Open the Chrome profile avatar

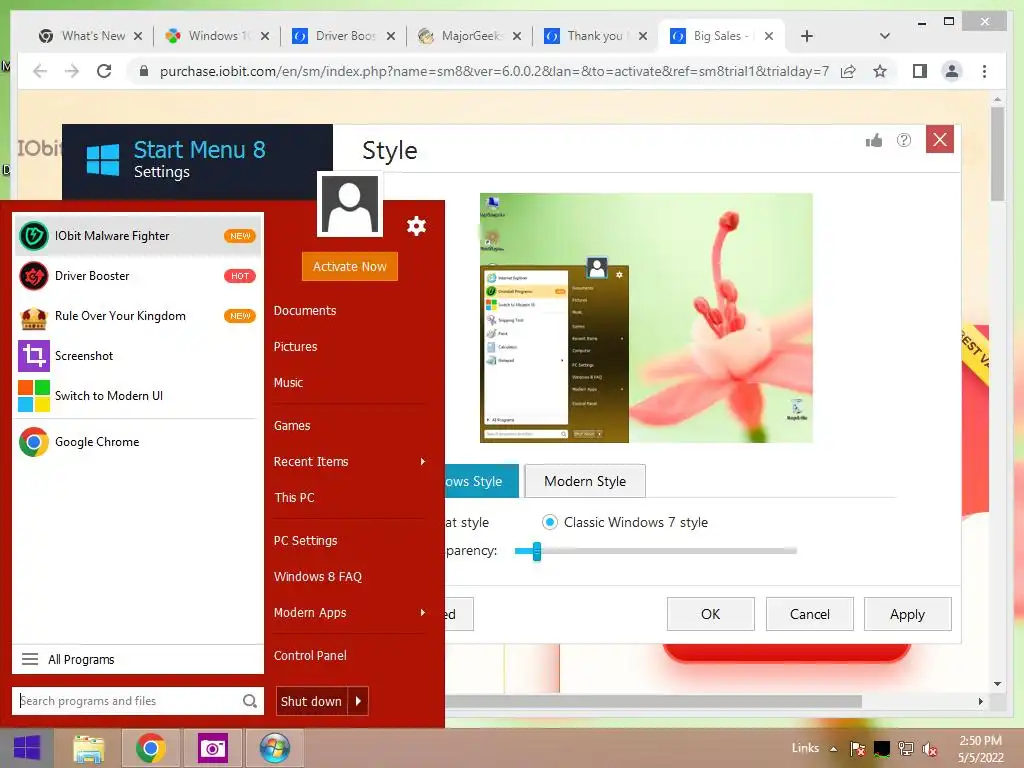952,71
